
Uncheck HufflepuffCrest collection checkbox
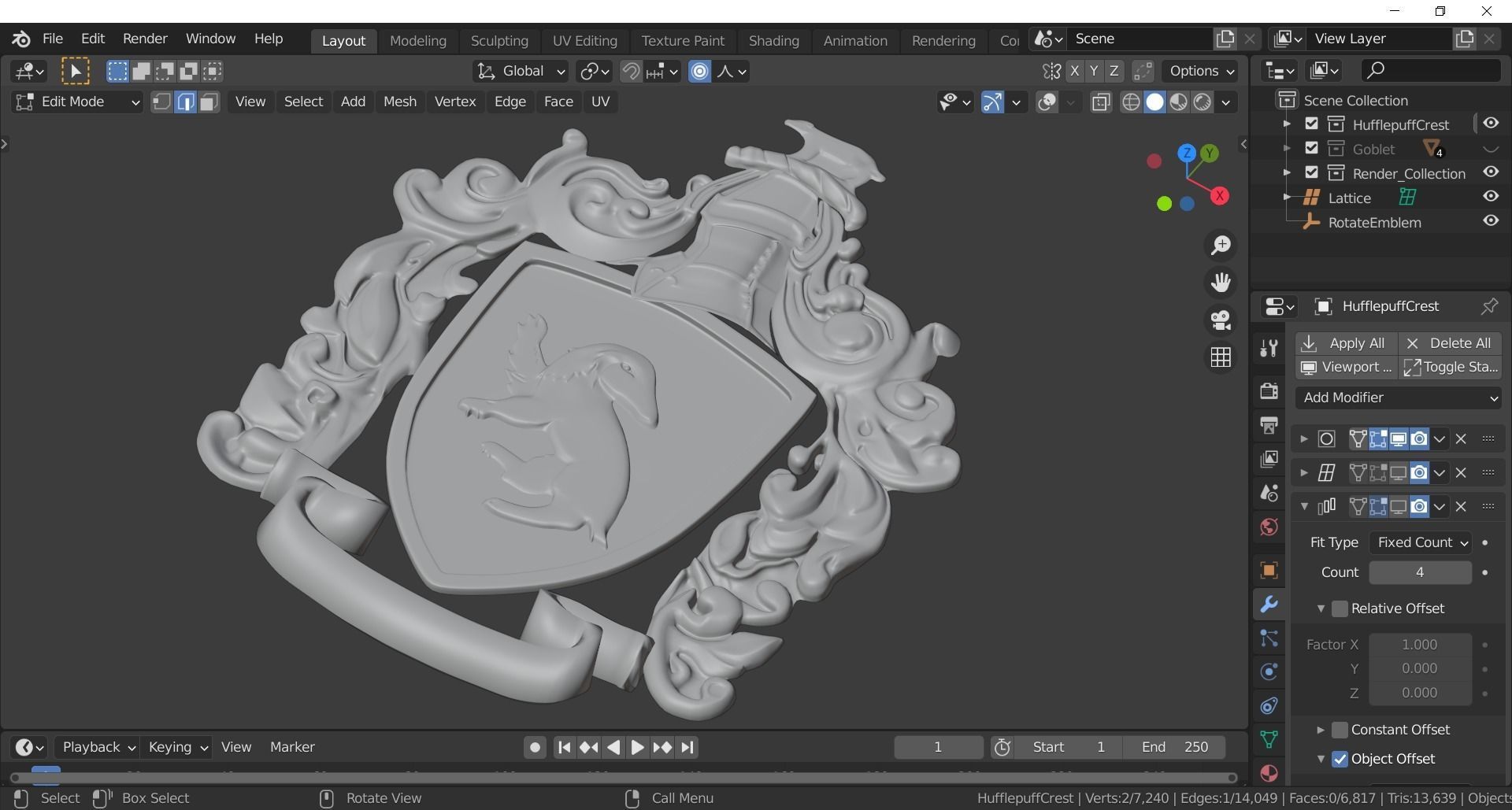(x=1311, y=124)
